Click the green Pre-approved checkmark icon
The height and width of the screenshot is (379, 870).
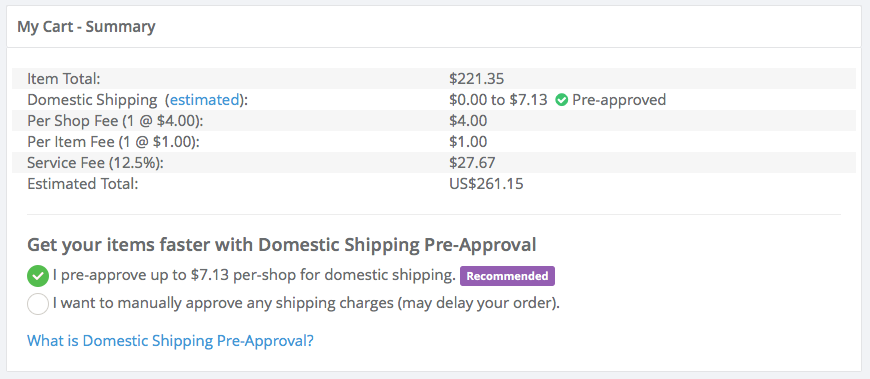pos(562,100)
